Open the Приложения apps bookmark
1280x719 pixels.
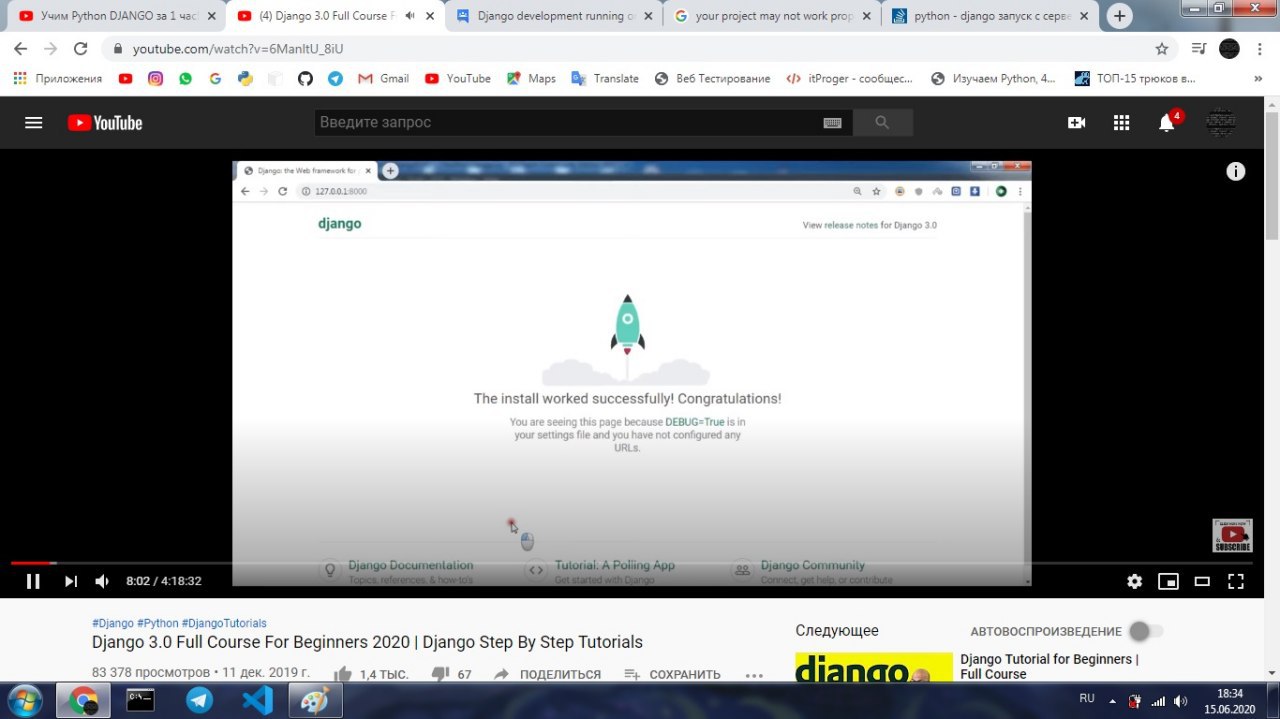click(58, 78)
